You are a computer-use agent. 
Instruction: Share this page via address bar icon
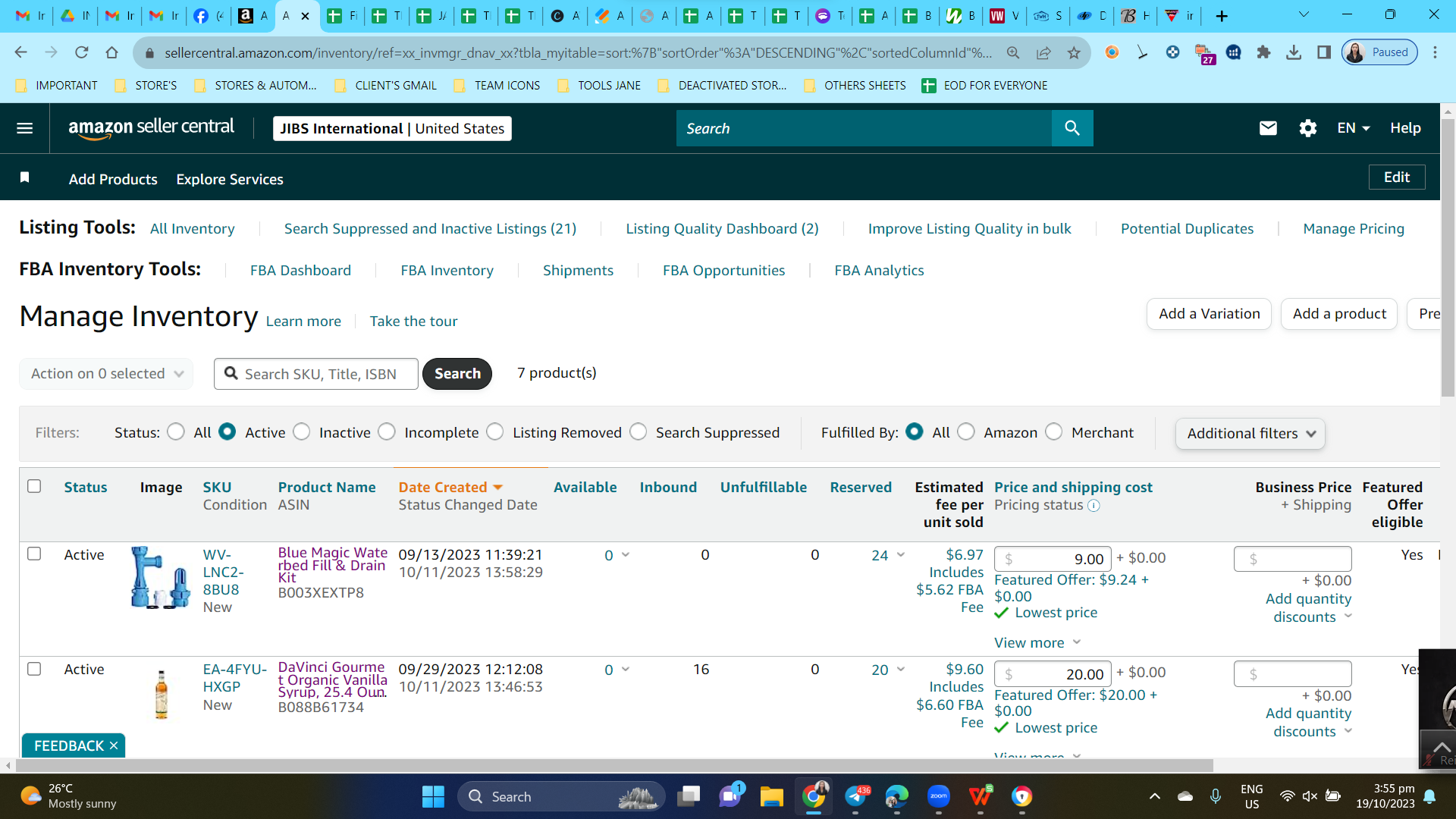coord(1043,52)
